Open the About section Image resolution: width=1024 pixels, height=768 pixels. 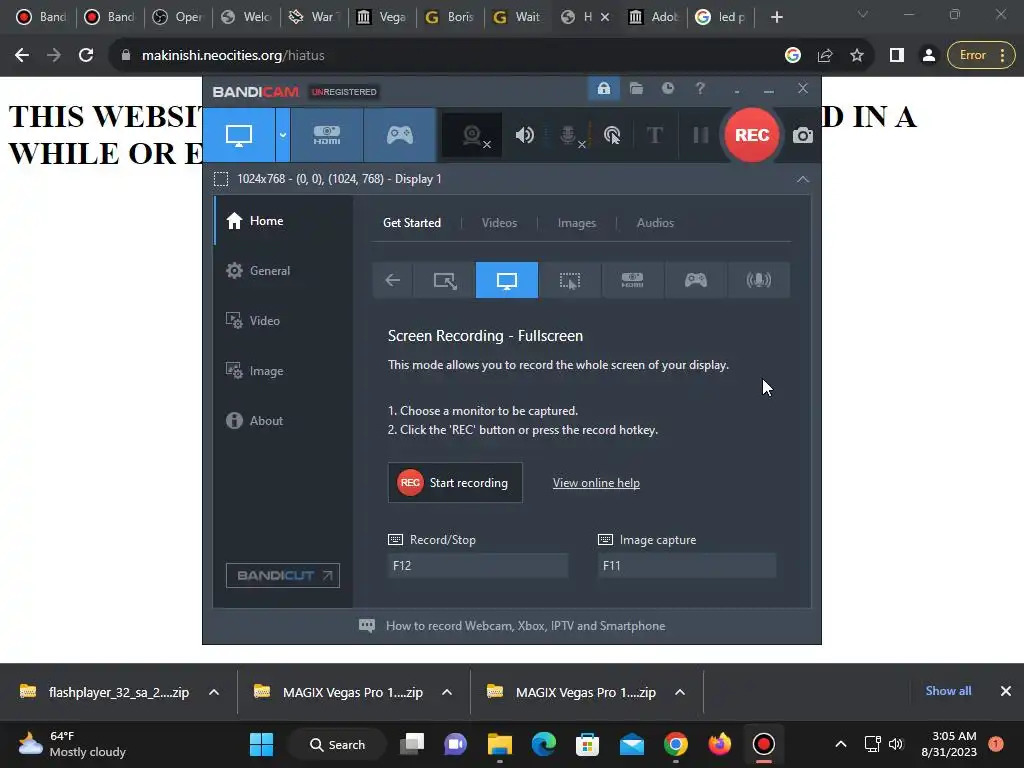[x=283, y=421]
